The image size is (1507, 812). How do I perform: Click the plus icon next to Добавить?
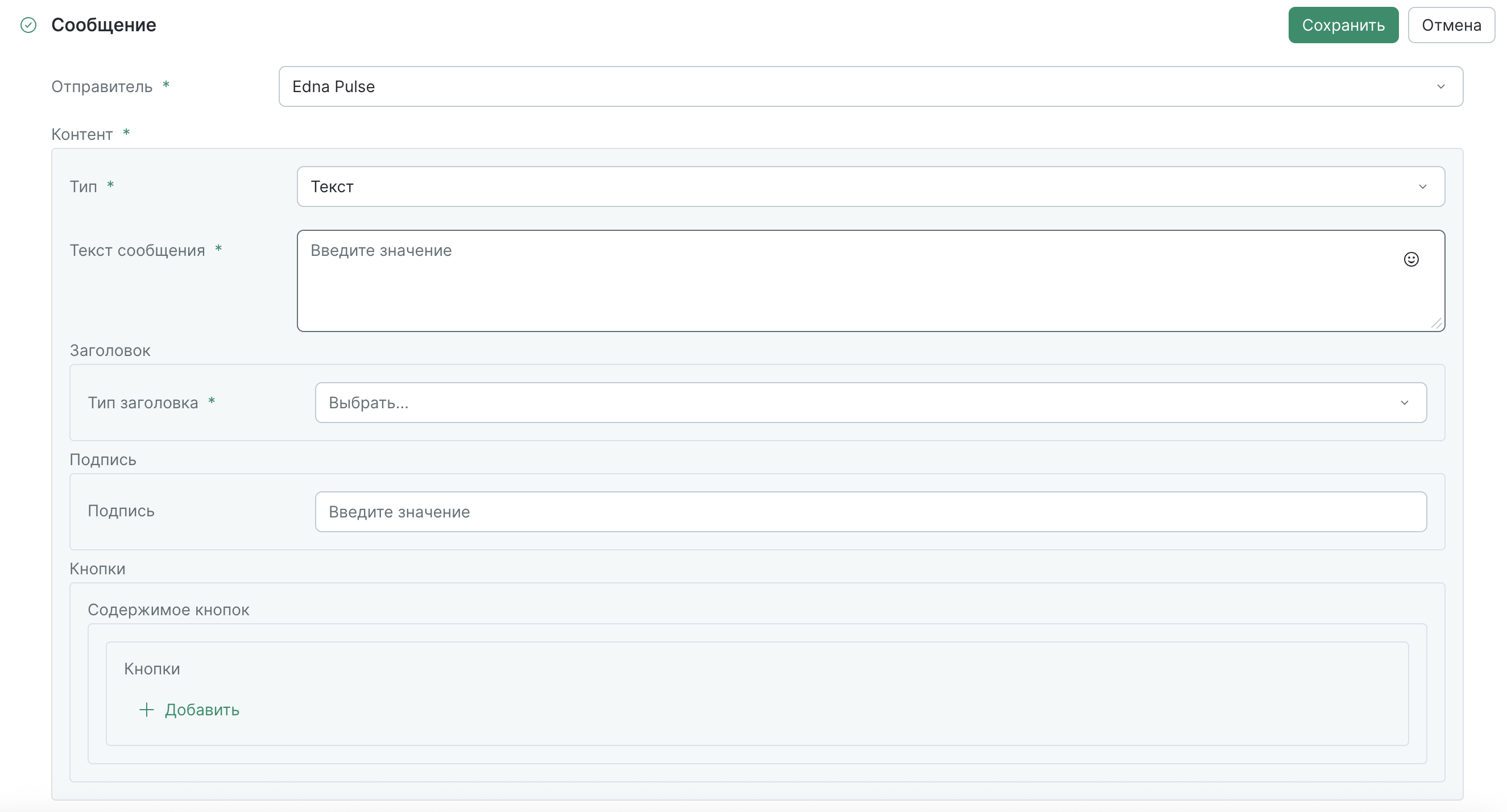(x=146, y=710)
